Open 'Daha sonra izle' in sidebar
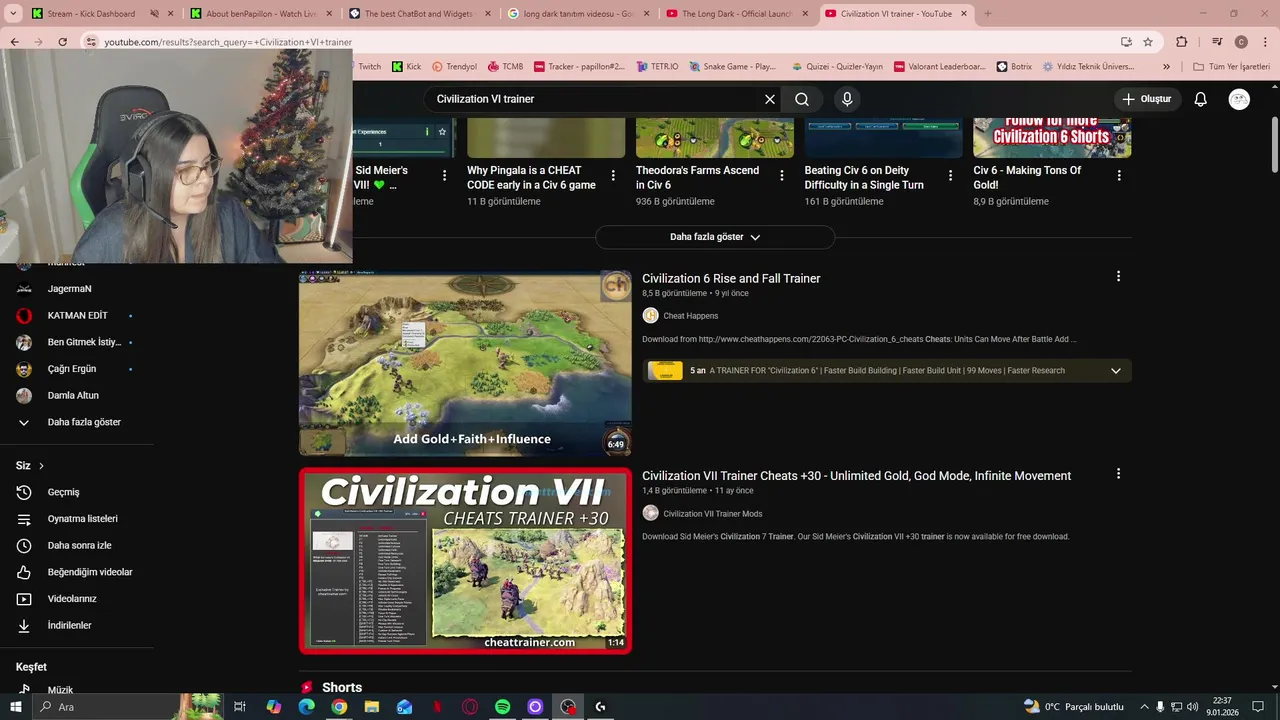1280x720 pixels. (x=77, y=546)
